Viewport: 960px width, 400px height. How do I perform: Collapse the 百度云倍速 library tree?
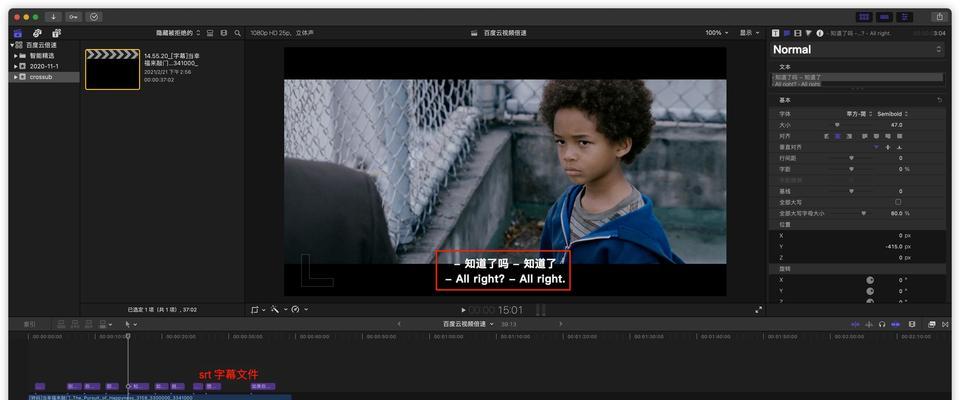[x=12, y=45]
